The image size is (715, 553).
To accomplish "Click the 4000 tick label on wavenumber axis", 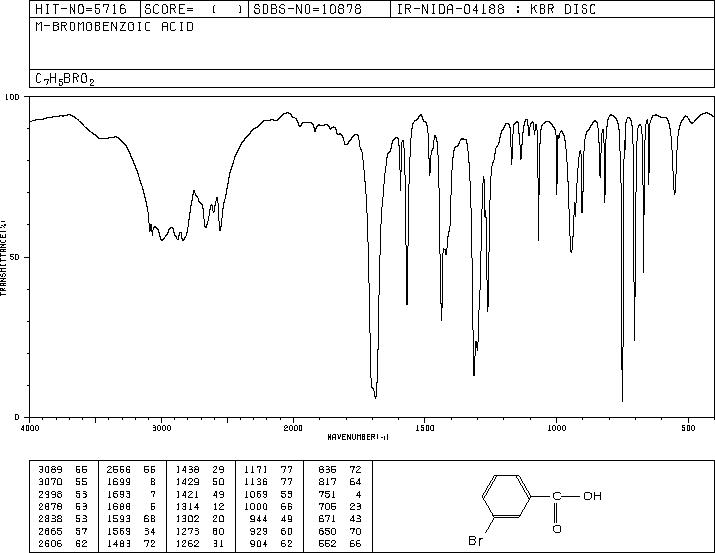I will [30, 428].
